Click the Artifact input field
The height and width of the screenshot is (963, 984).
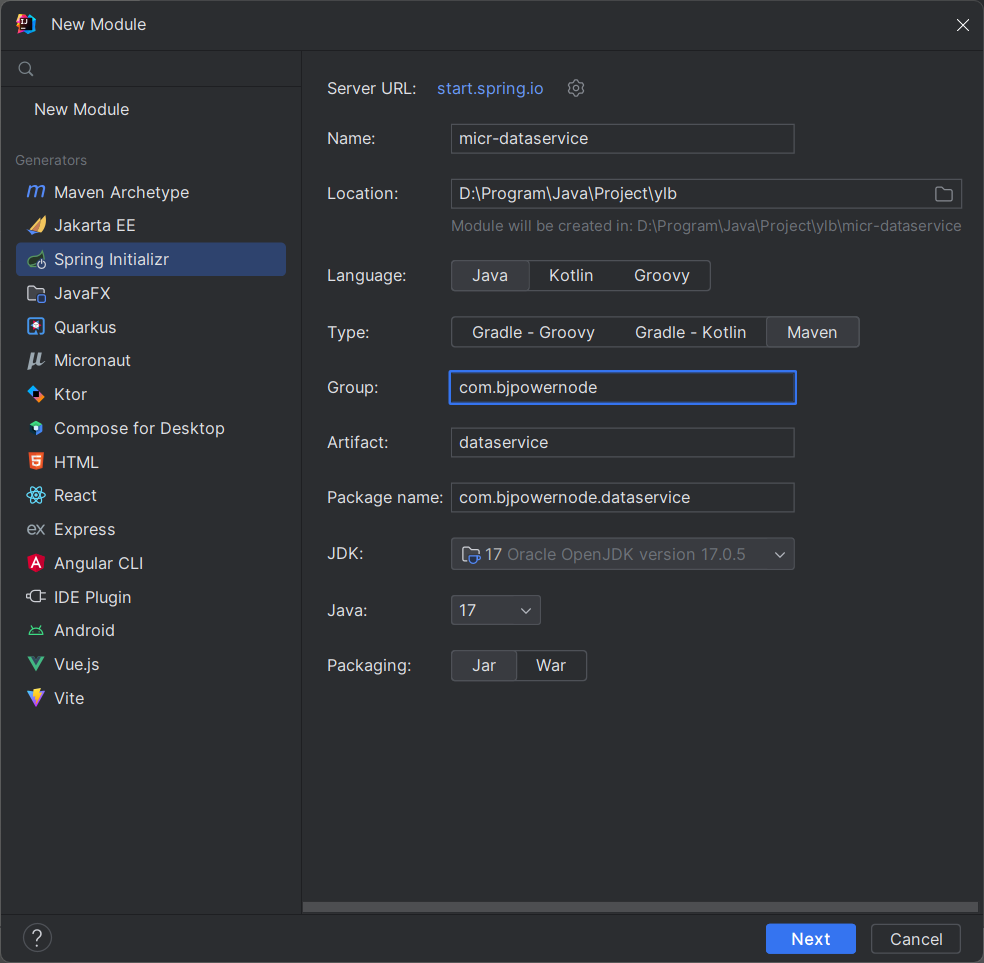coord(623,442)
